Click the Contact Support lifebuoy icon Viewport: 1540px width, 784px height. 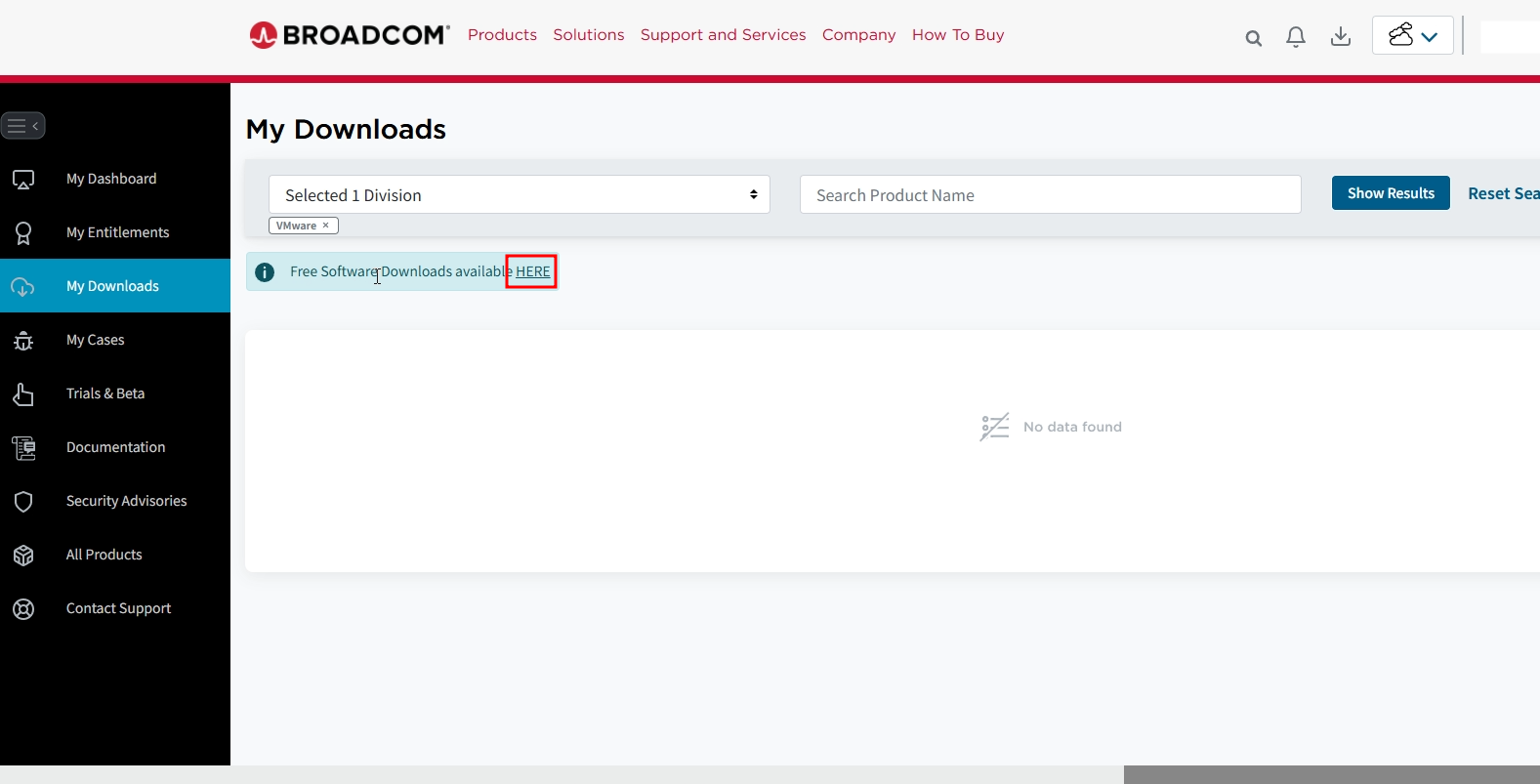pyautogui.click(x=23, y=609)
